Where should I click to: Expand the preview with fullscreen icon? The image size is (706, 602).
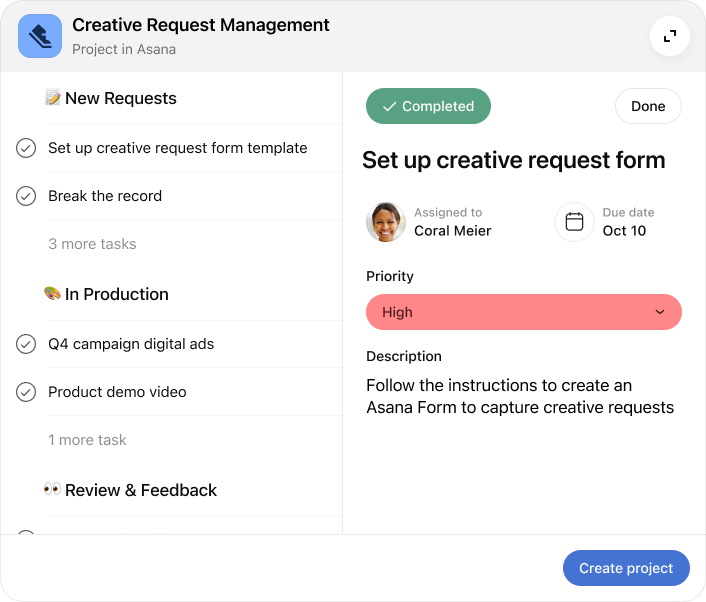coord(670,36)
